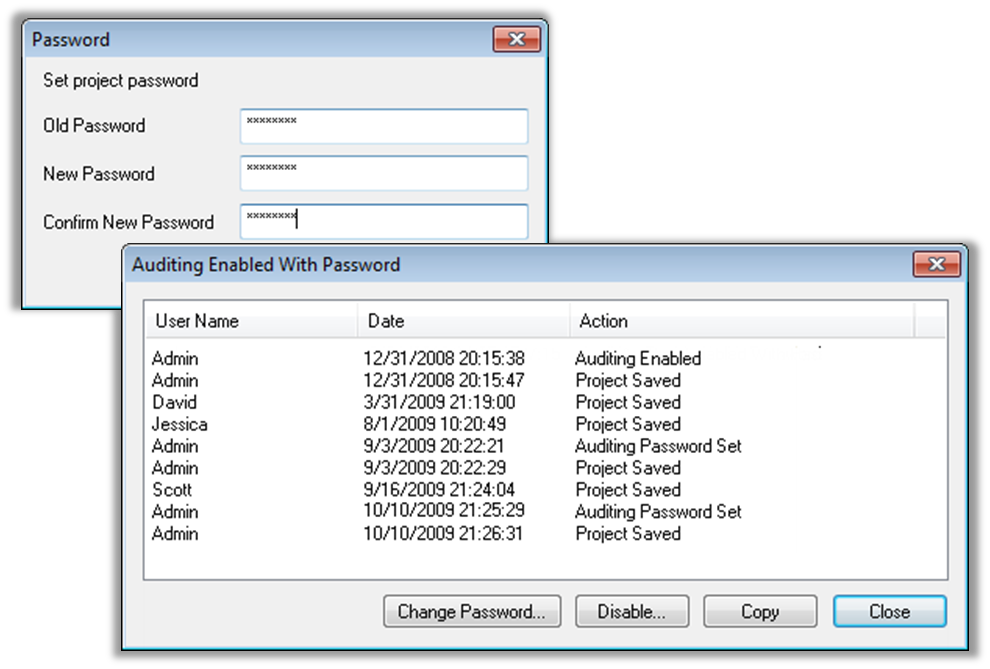Click the Disable... auditing button
Screen dimensions: 990x669
(630, 611)
